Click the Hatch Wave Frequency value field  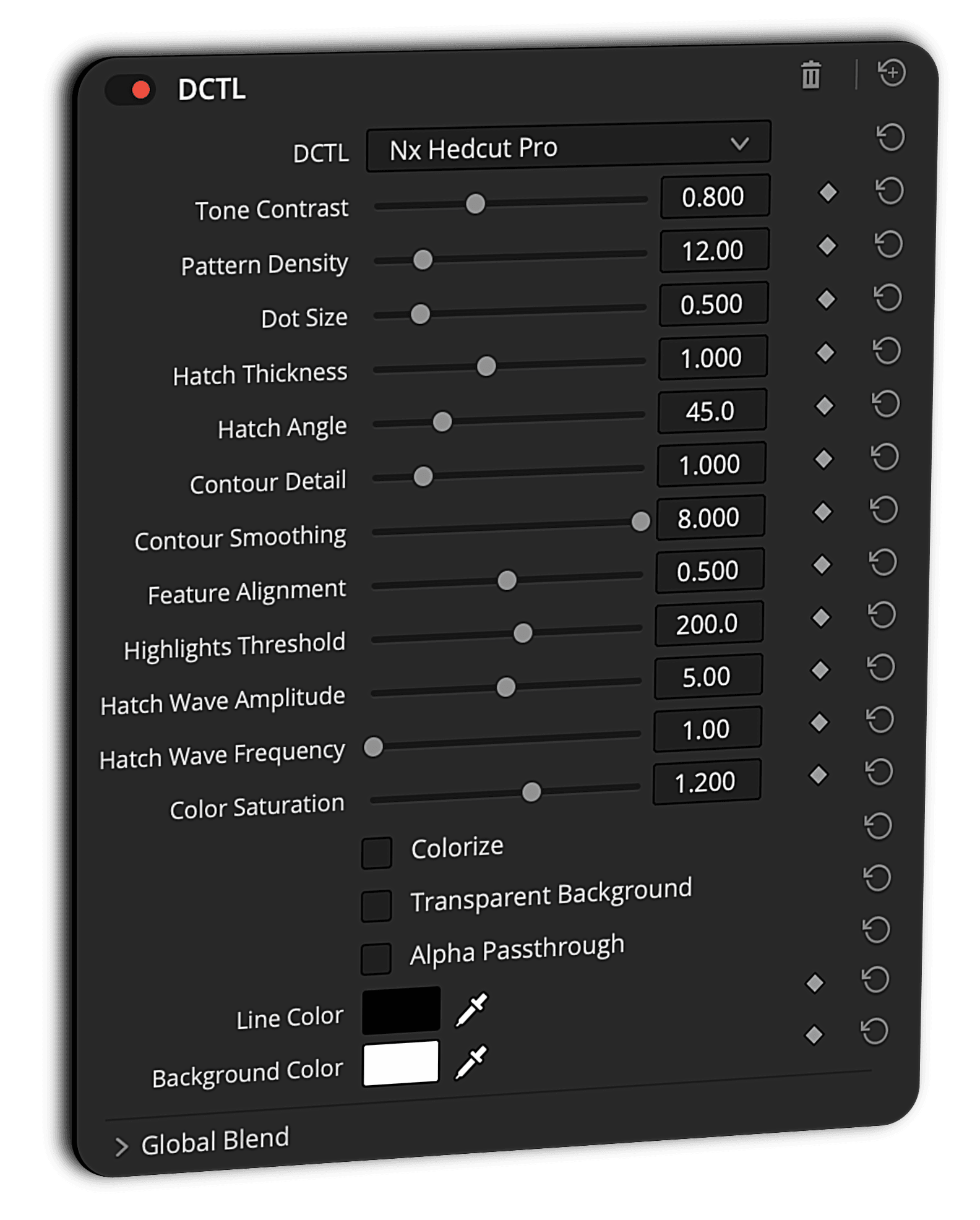click(707, 729)
